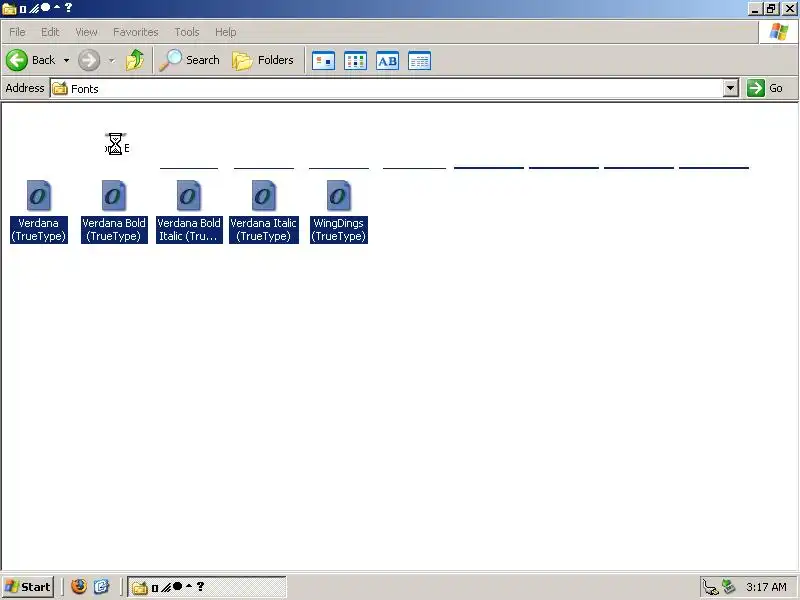The width and height of the screenshot is (800, 600).
Task: Switch to List view
Action: coord(356,61)
